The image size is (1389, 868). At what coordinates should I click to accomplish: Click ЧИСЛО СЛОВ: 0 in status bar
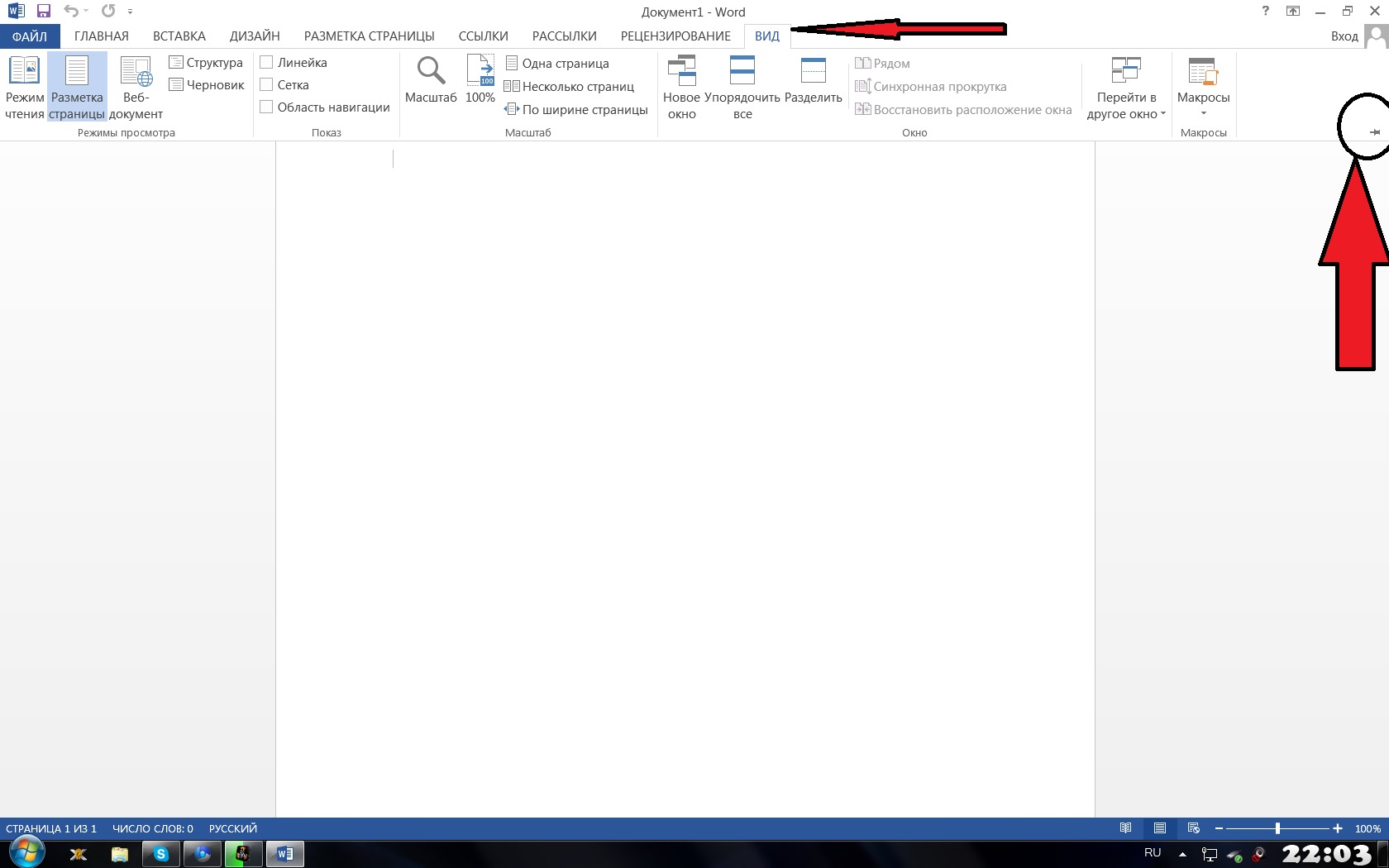[x=153, y=828]
